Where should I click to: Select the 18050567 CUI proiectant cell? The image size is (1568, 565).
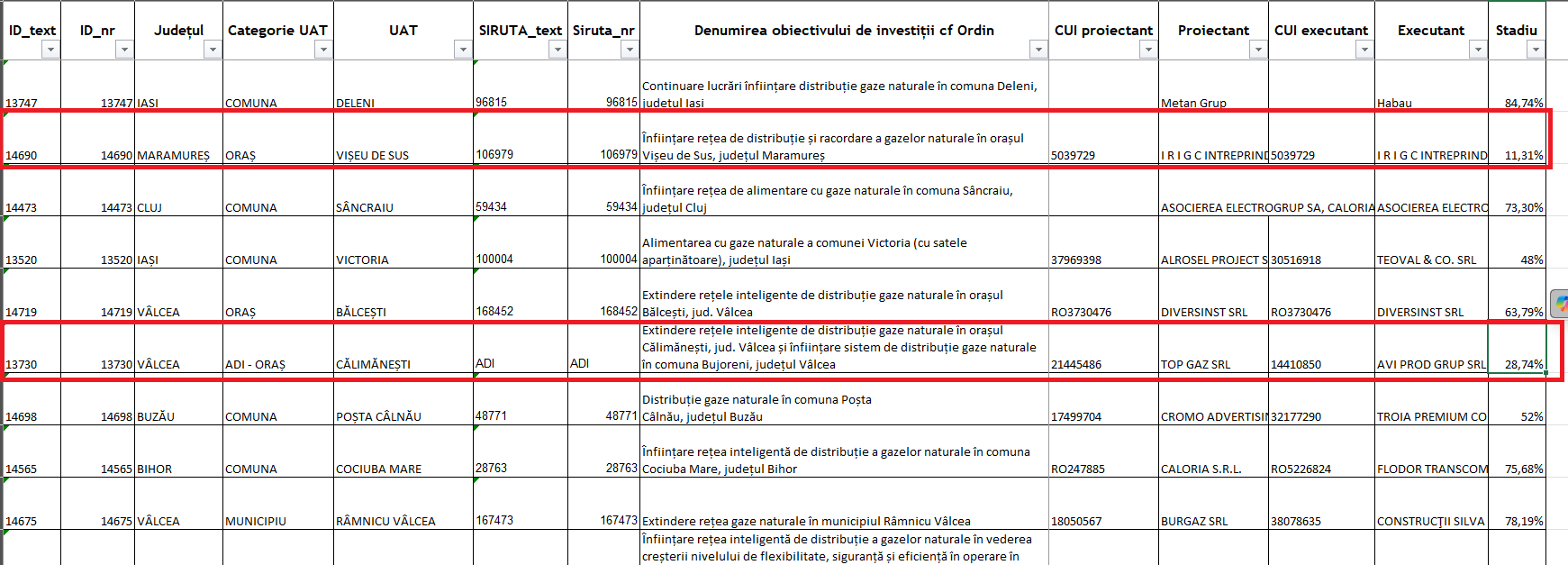(1103, 504)
